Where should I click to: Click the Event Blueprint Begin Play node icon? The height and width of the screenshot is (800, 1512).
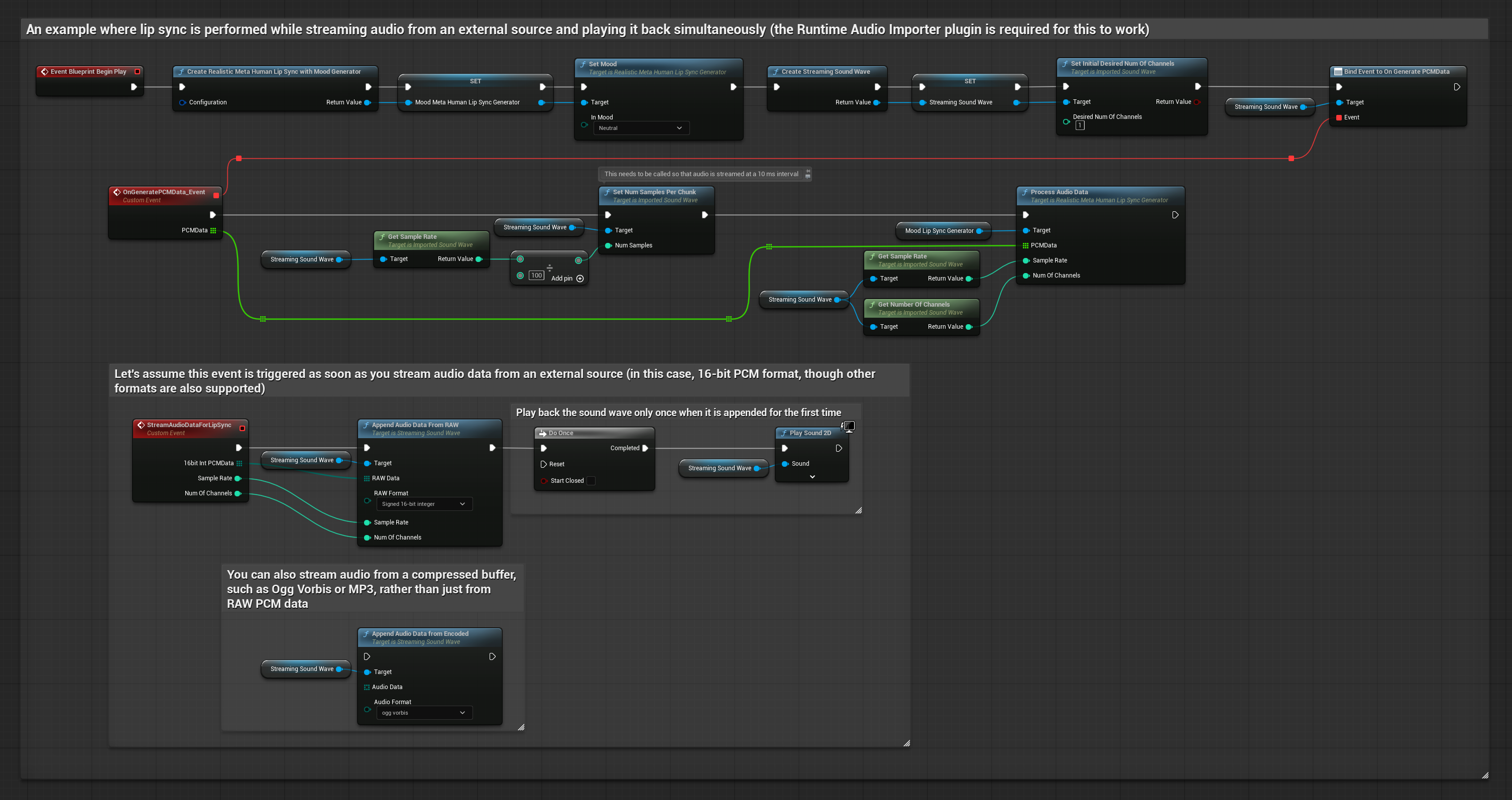[45, 72]
